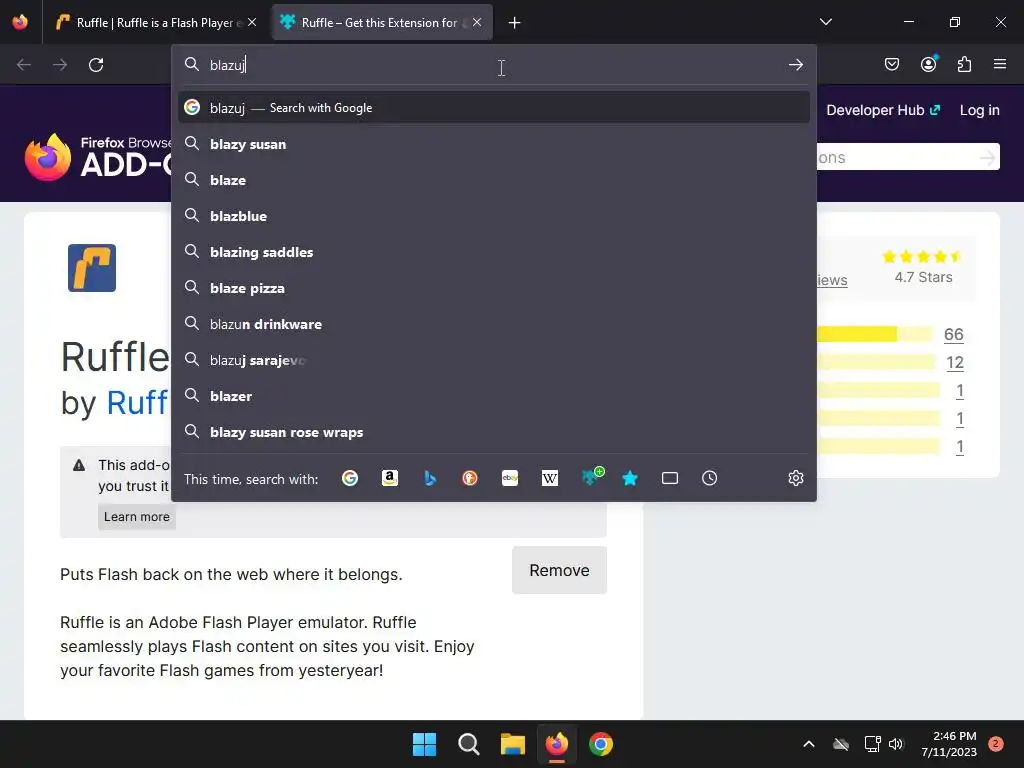Choose the 'blazun drinkware' suggestion
Screen dimensions: 1024x768
[494, 324]
